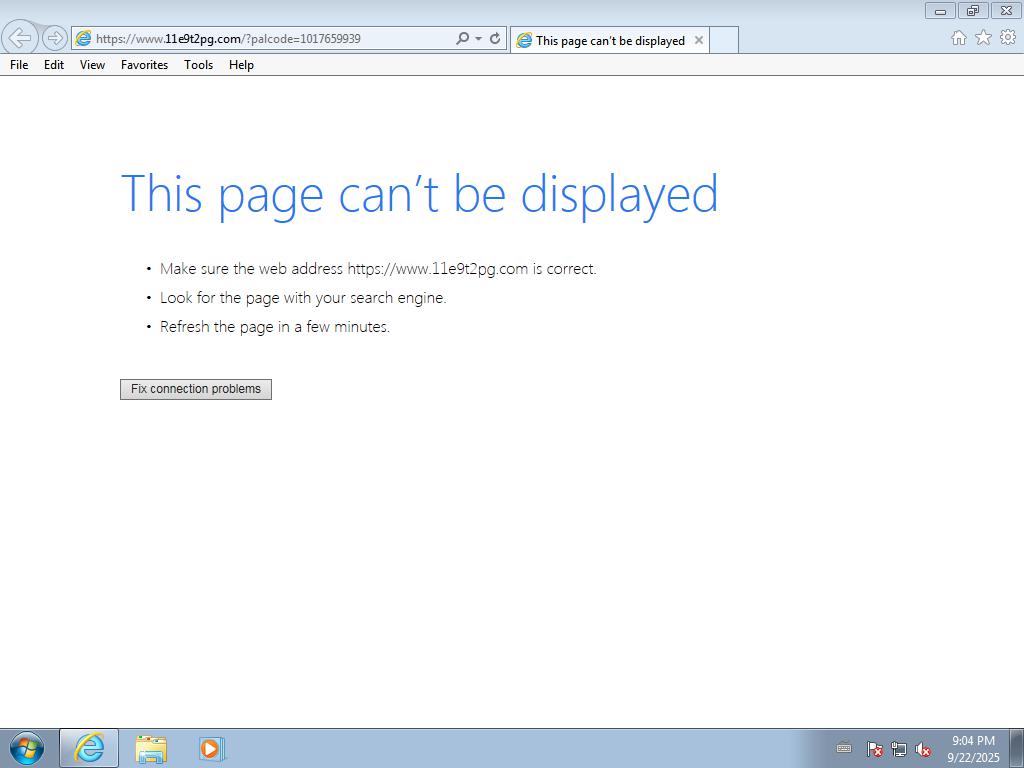
Task: Close the "This page can't be displayed" tab
Action: [699, 41]
